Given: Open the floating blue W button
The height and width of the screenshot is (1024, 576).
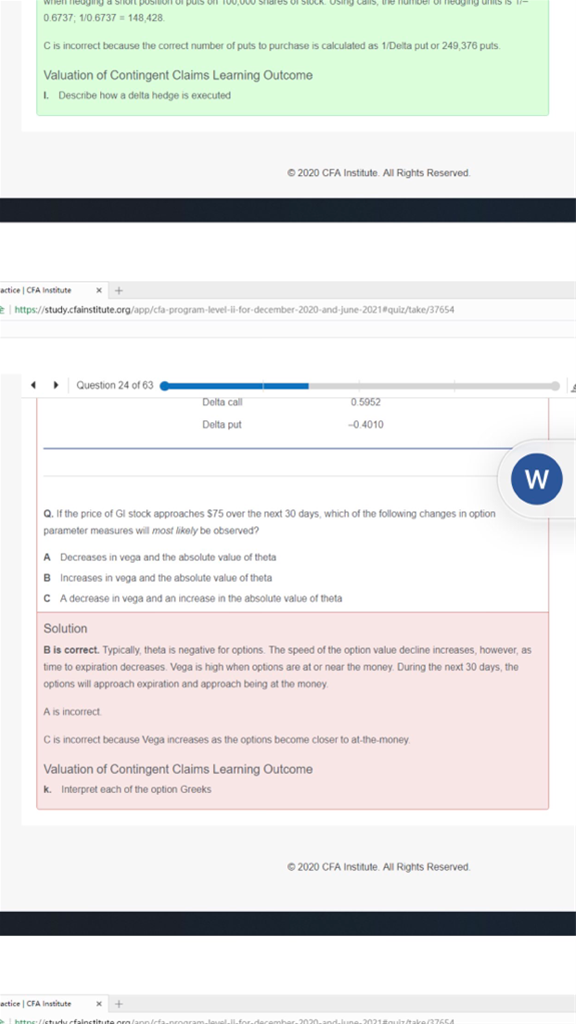Looking at the screenshot, I should (x=537, y=479).
